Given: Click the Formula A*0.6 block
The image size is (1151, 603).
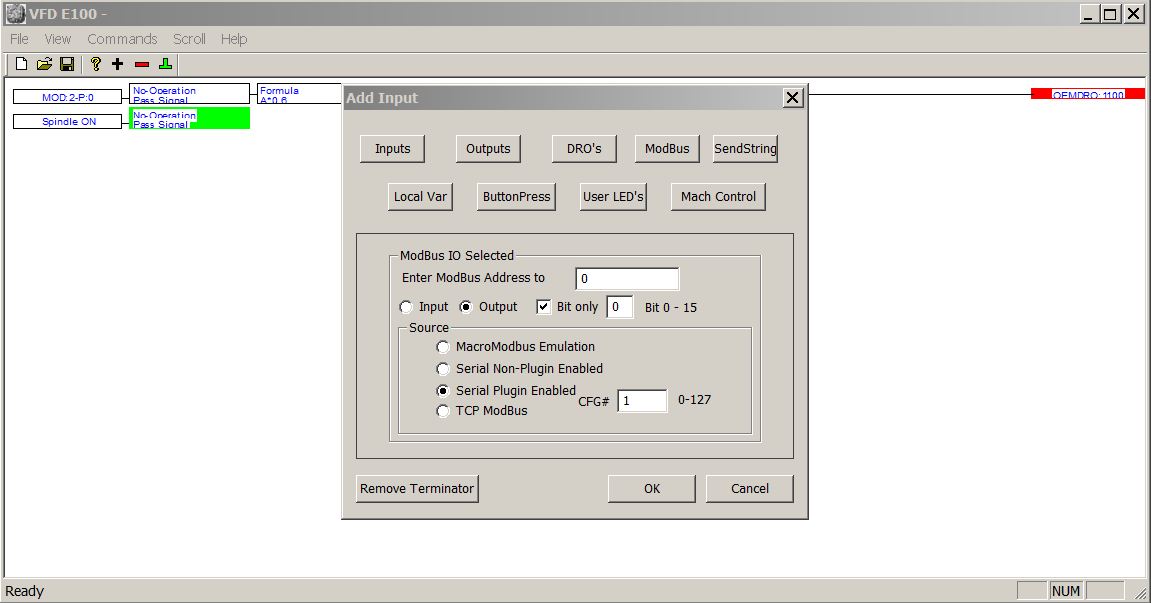Looking at the screenshot, I should coord(299,94).
